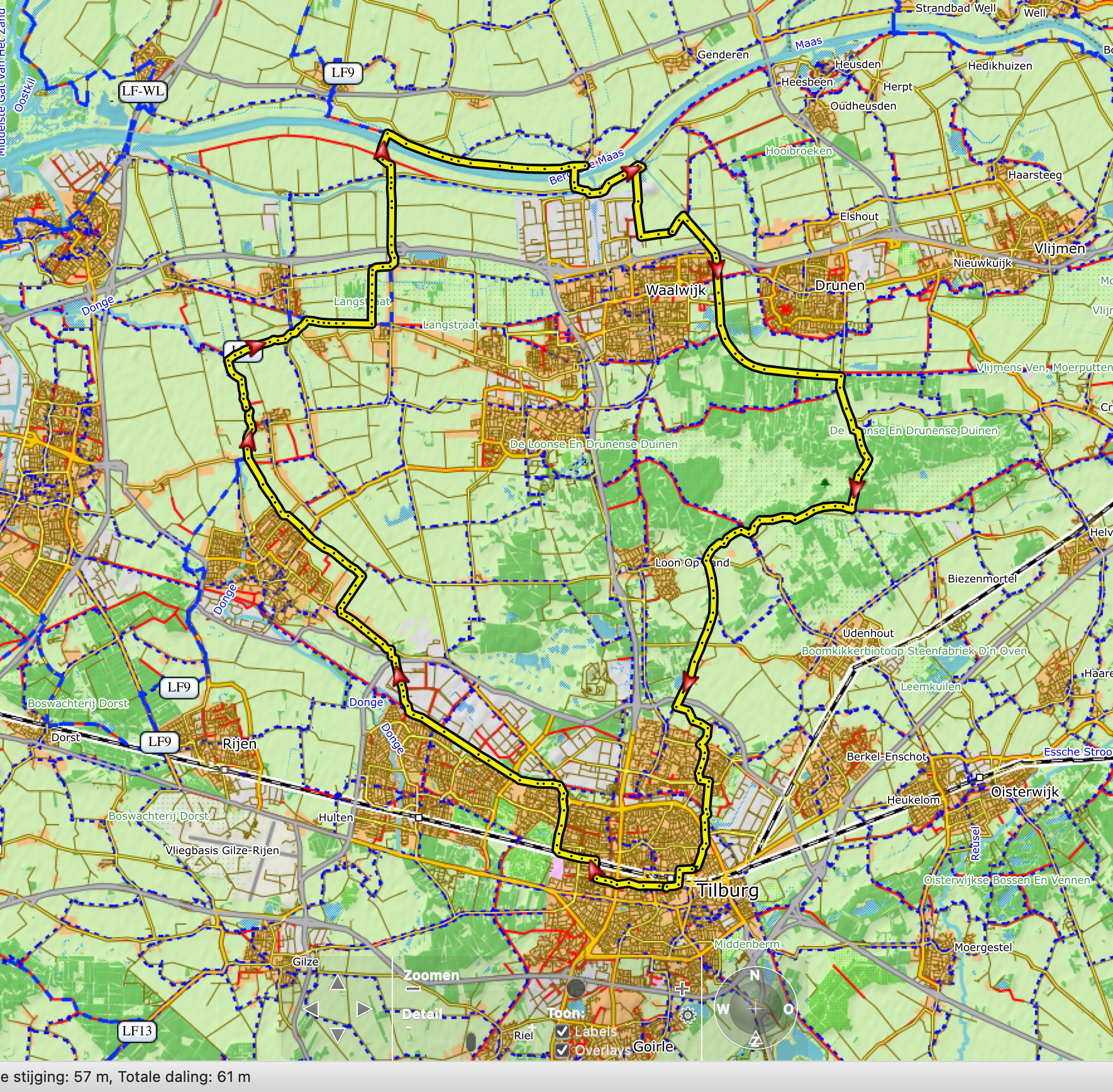Zoom in using the Zoomen plus icon
Viewport: 1113px width, 1092px height.
pyautogui.click(x=682, y=989)
